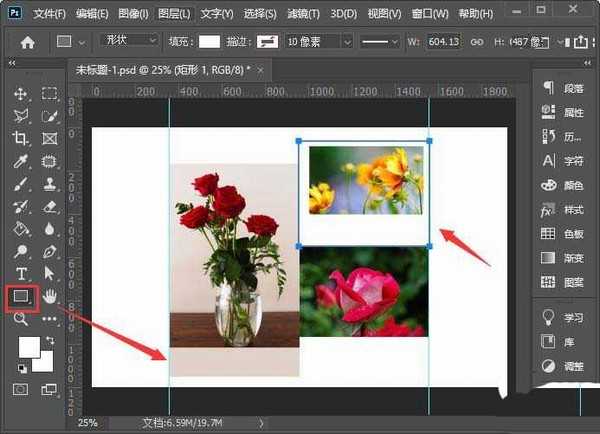Open the 字符 character panel
The width and height of the screenshot is (600, 434).
565,160
